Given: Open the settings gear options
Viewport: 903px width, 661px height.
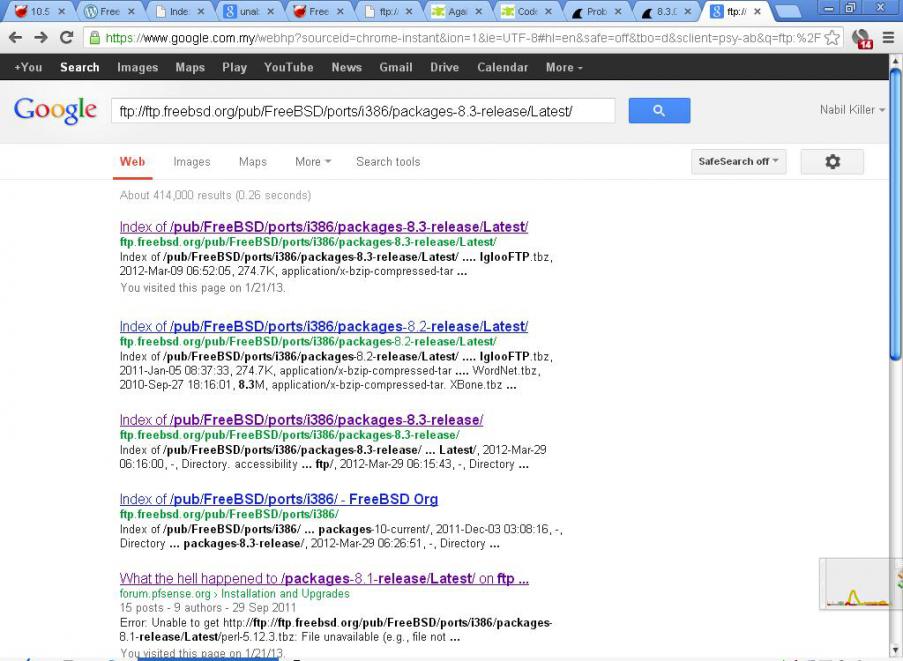Looking at the screenshot, I should [832, 162].
